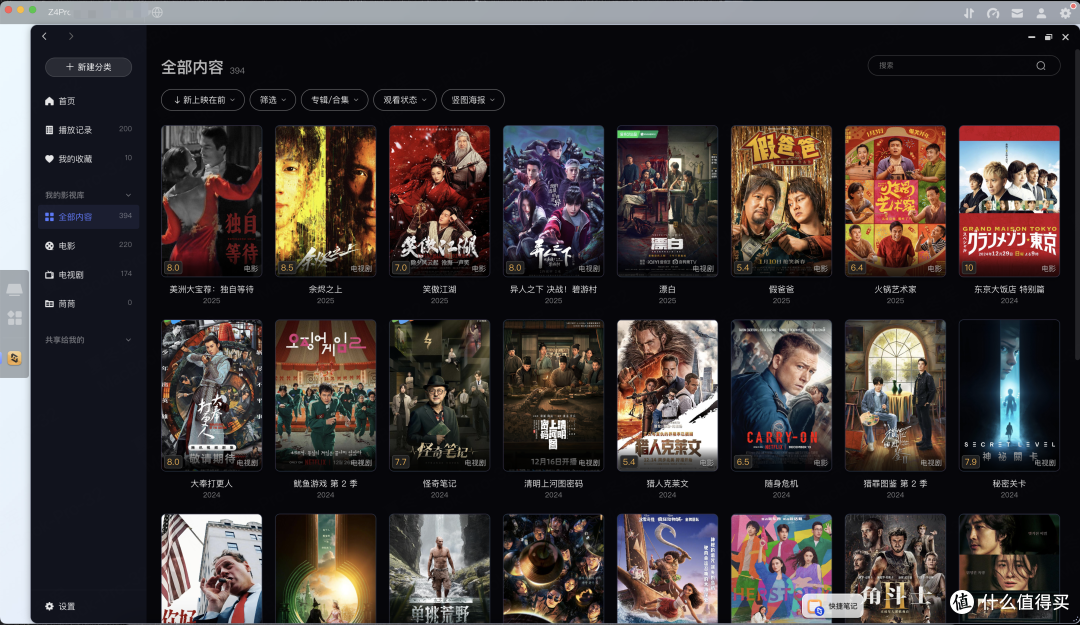
Task: Open the 专辑/合集 dropdown
Action: click(335, 100)
